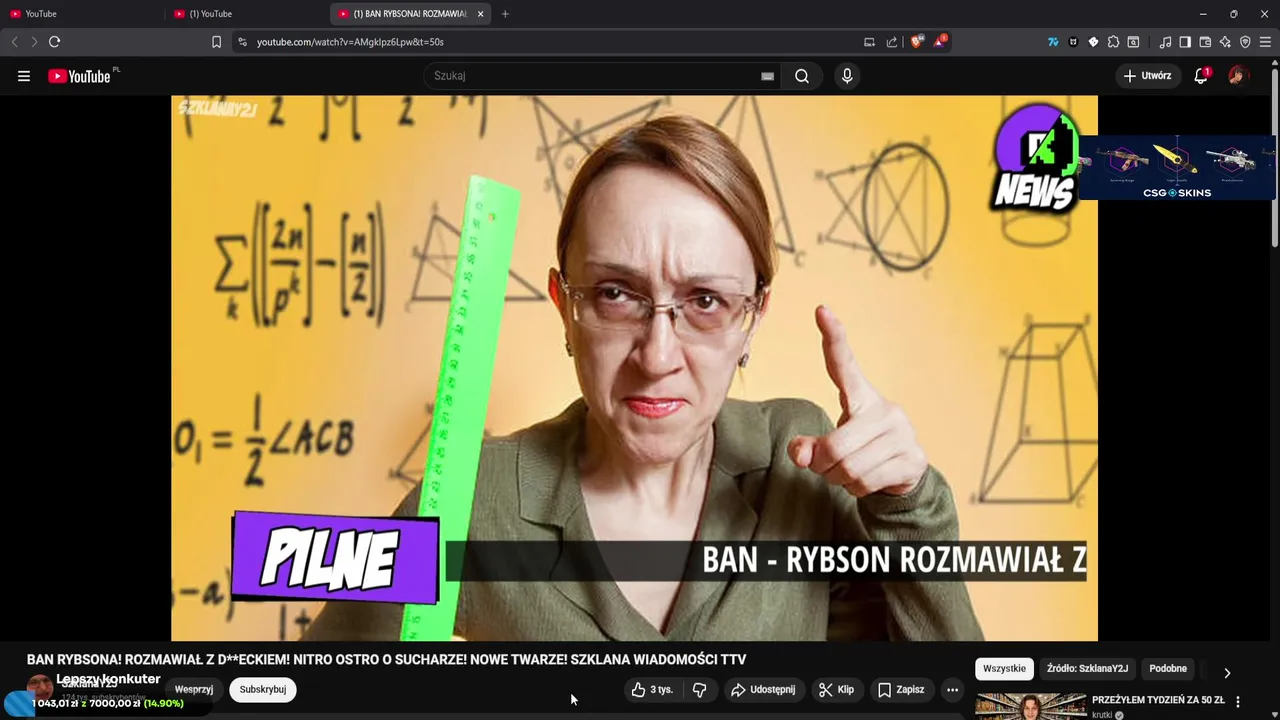This screenshot has width=1280, height=720.
Task: Open the CSGO-SKINS banner on video
Action: point(1177,167)
